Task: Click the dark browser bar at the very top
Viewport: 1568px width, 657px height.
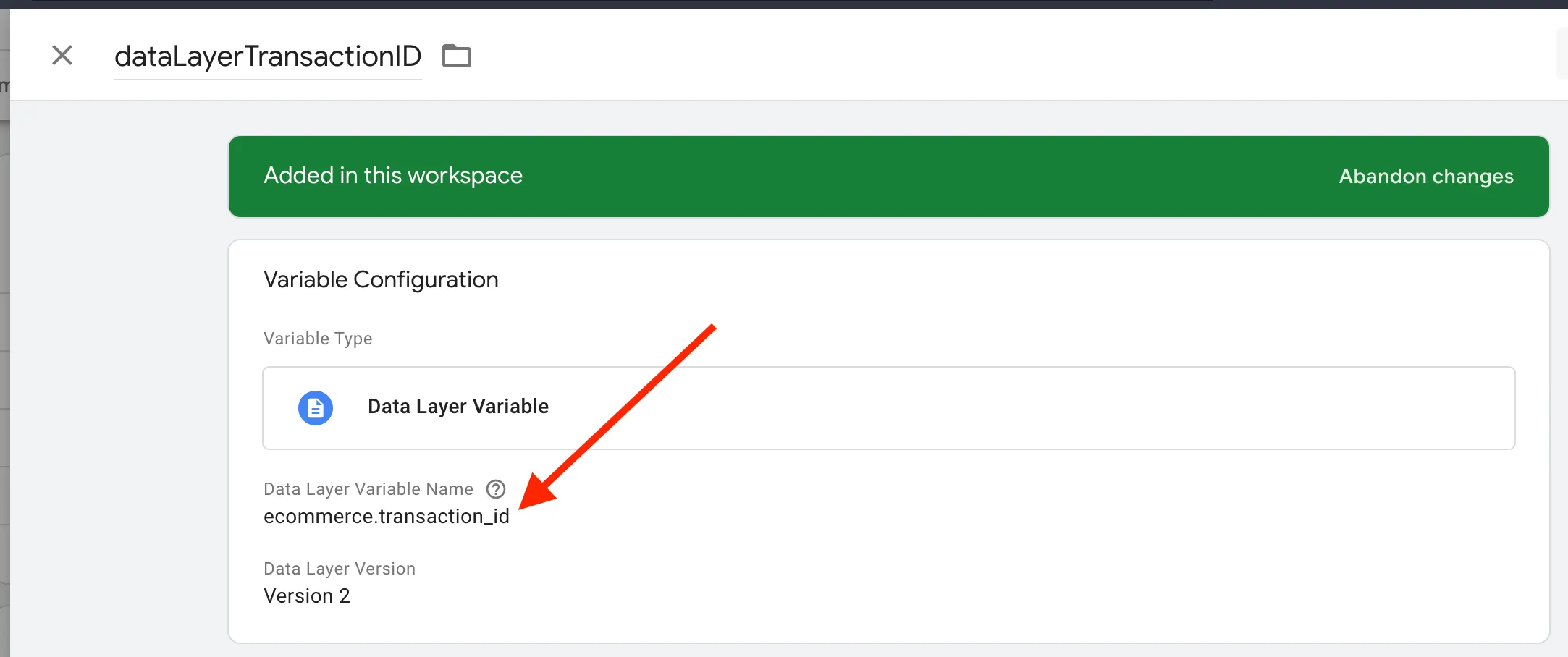Action: pyautogui.click(x=784, y=4)
